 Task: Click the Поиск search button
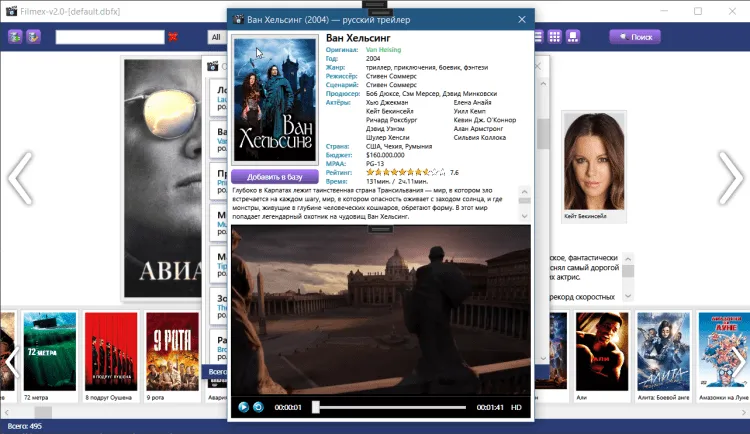point(635,37)
